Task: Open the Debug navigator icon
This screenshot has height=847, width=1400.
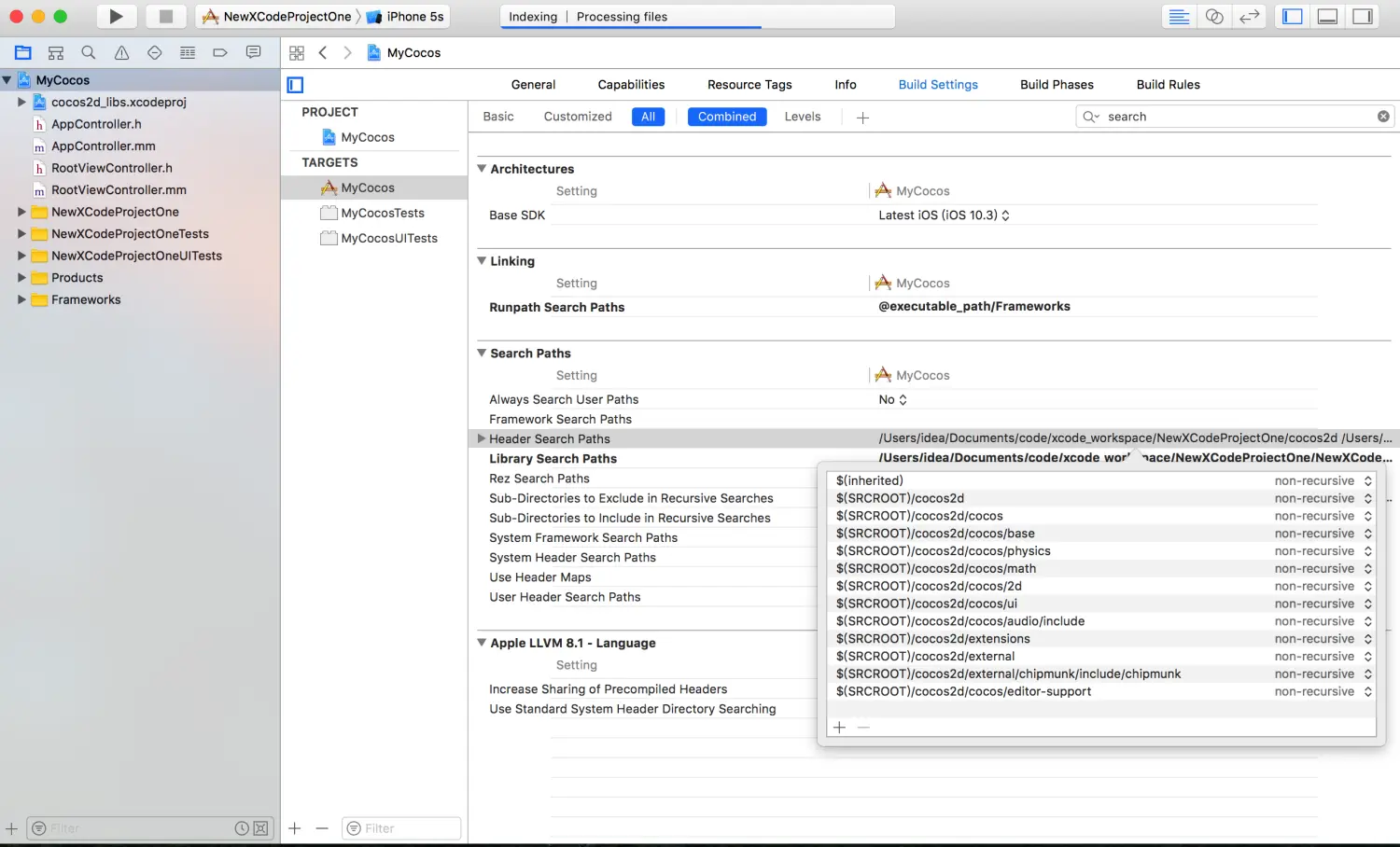Action: tap(188, 53)
